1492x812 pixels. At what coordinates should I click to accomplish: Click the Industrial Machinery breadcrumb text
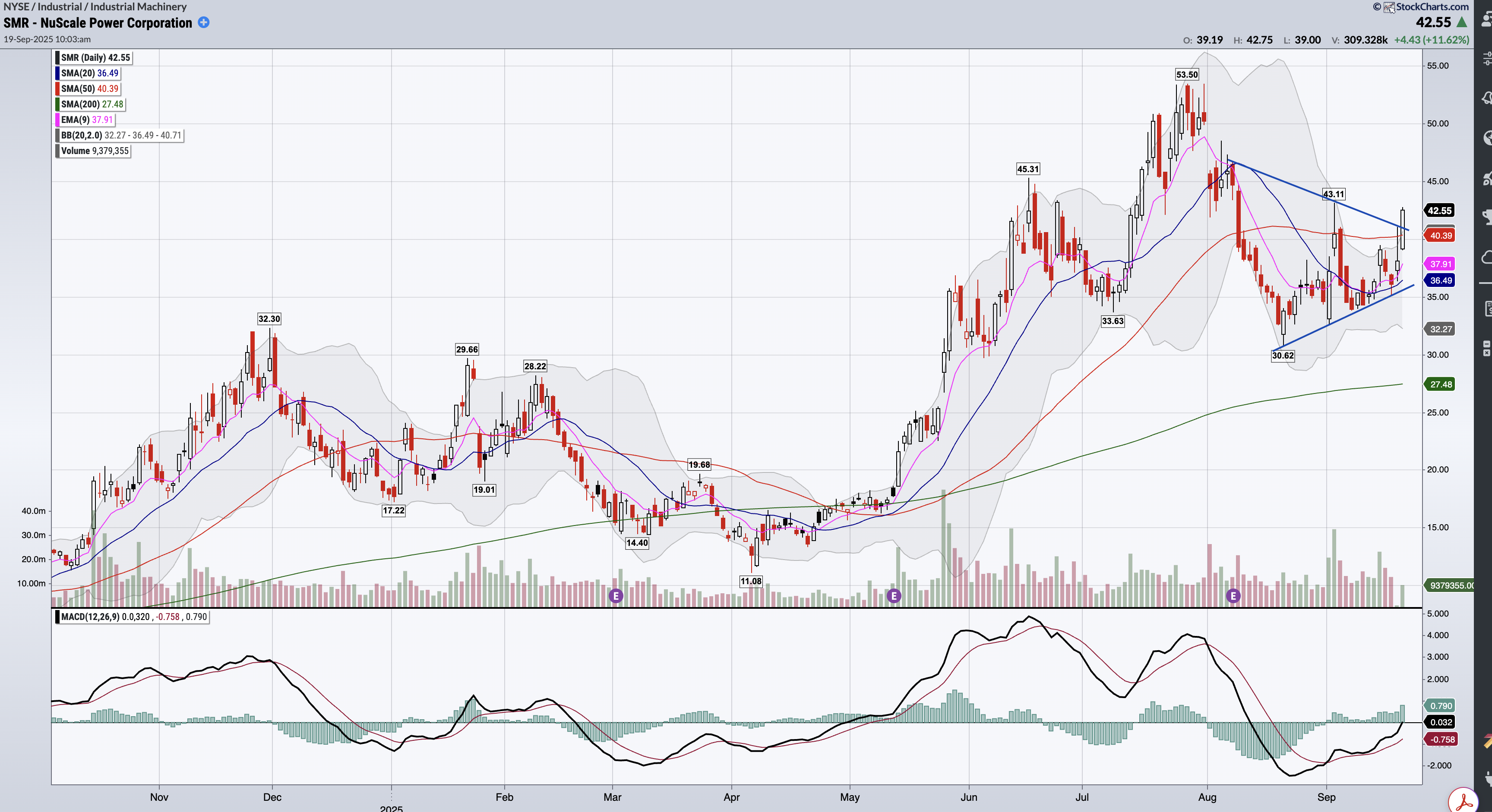coord(139,7)
